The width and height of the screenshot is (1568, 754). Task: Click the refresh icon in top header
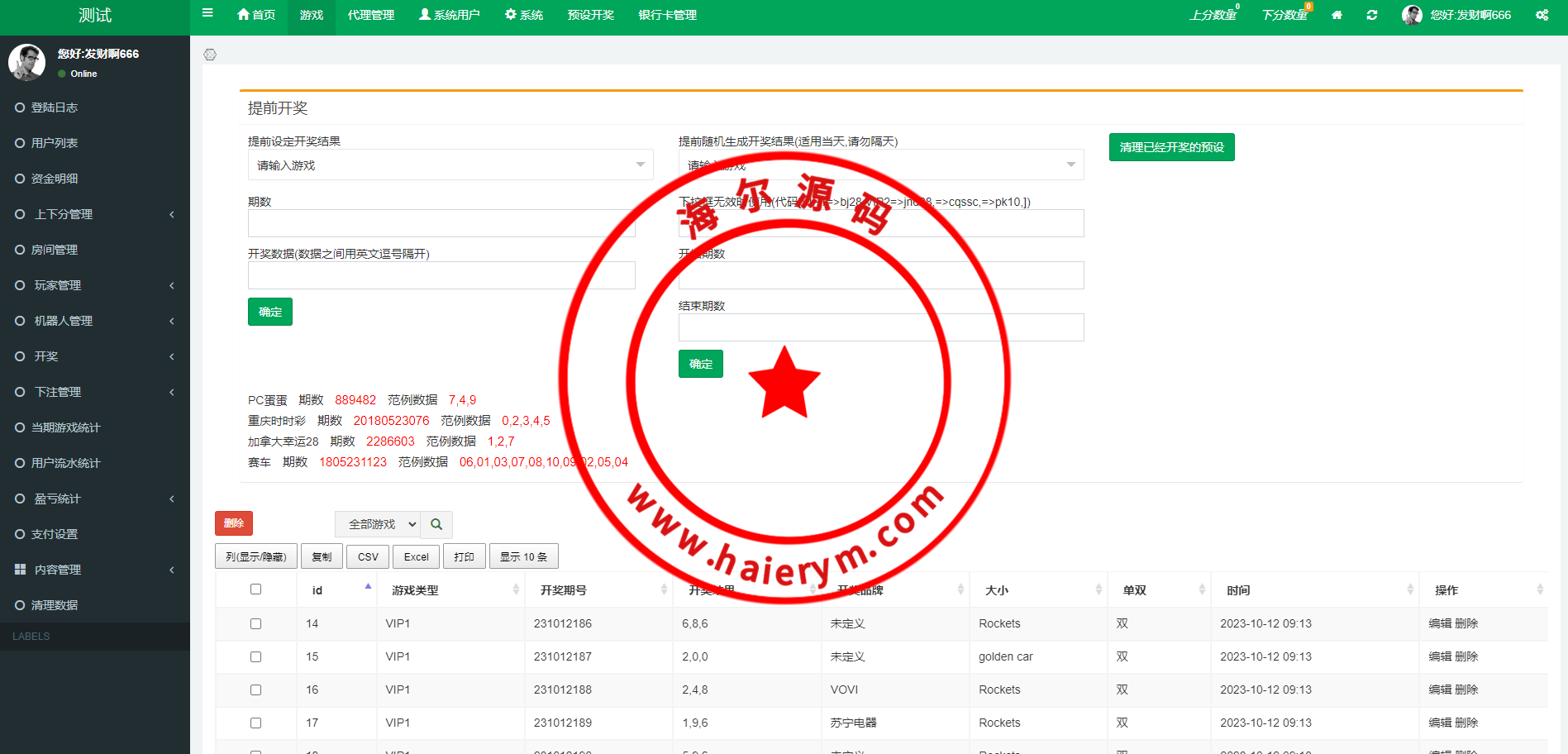pos(1372,15)
